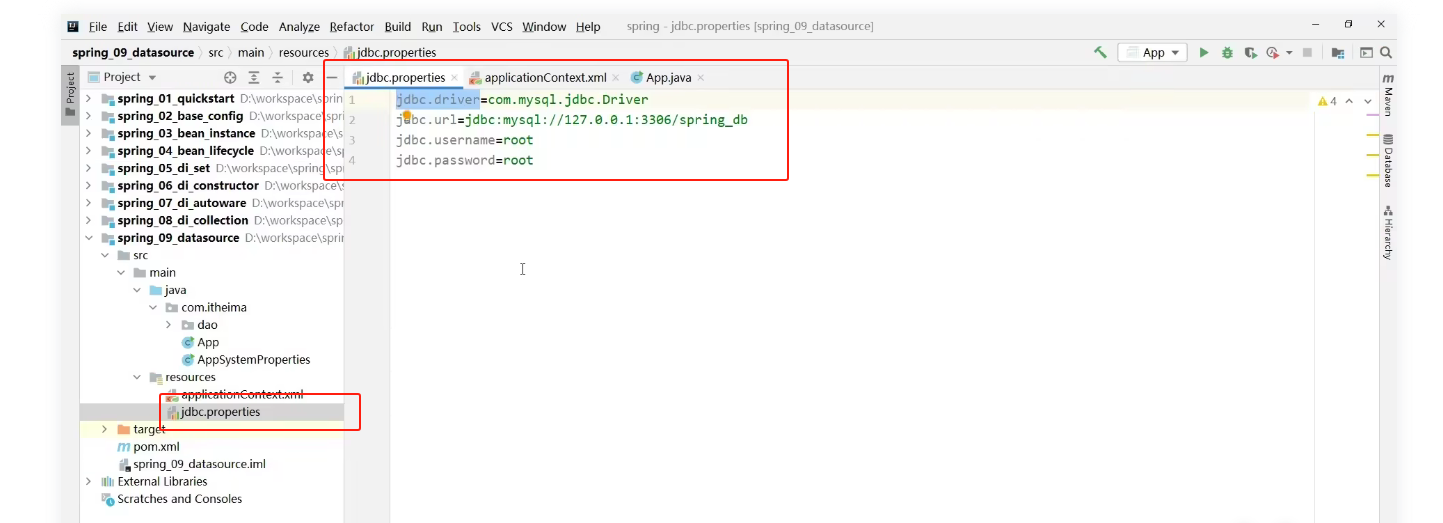Open the Hierarchy tool window
Viewport: 1443px width, 523px height.
click(x=1388, y=233)
